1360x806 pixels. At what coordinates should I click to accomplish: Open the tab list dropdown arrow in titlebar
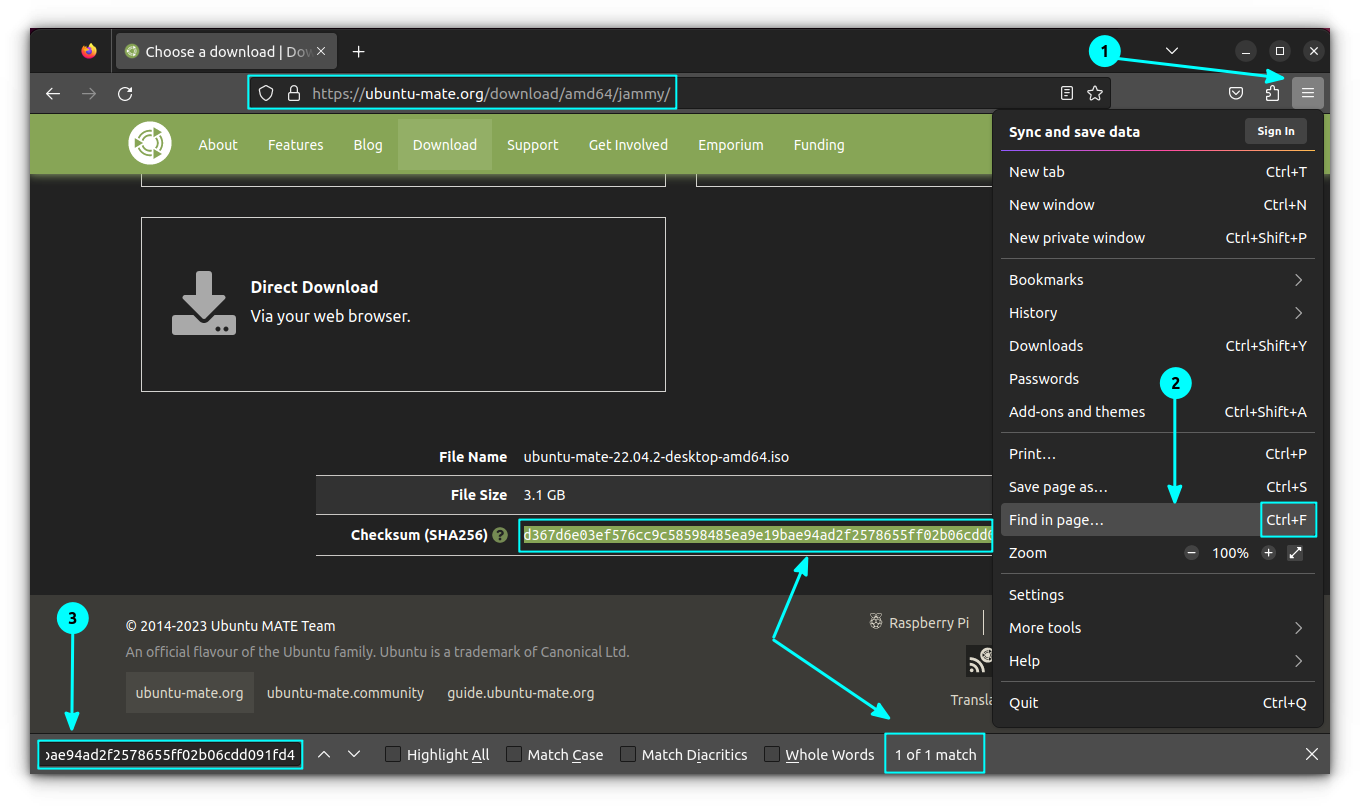point(1171,50)
